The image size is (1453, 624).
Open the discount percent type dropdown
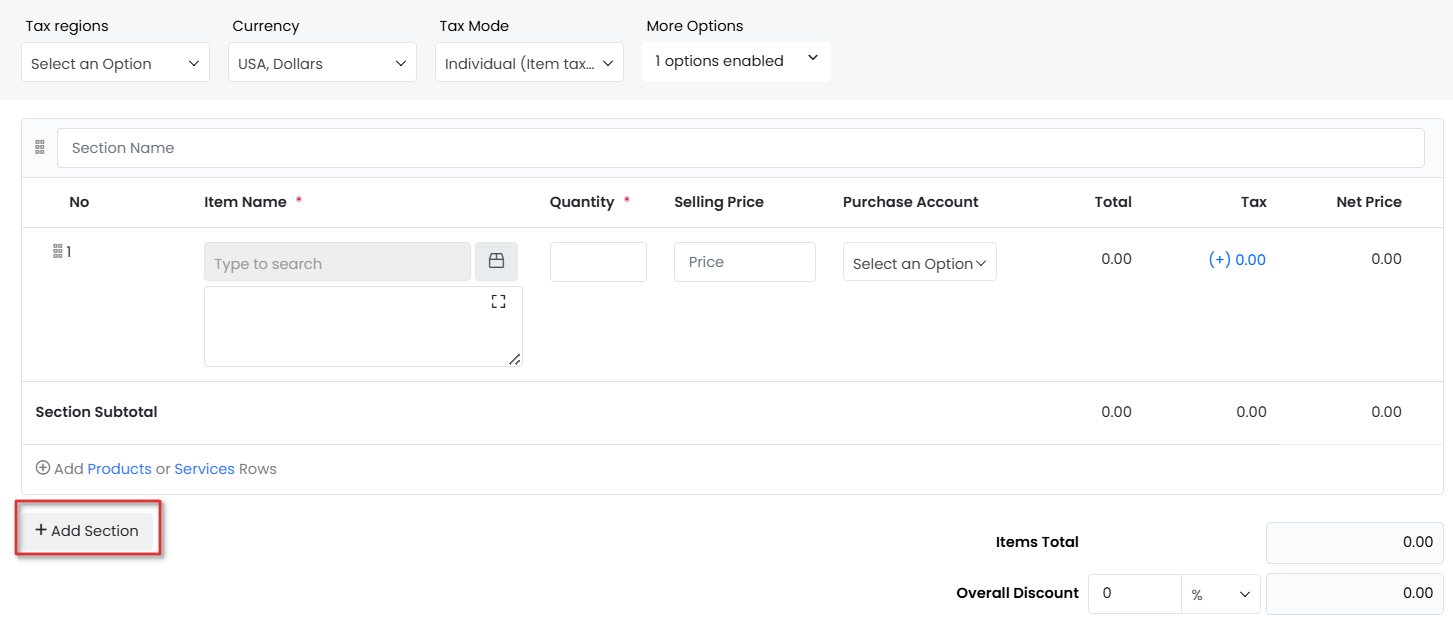point(1220,594)
